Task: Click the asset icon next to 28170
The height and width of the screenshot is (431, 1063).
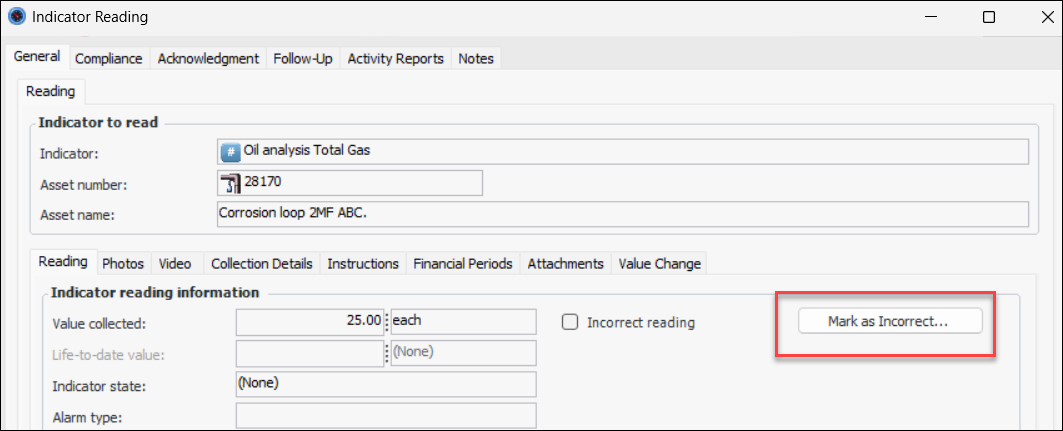Action: [x=230, y=183]
